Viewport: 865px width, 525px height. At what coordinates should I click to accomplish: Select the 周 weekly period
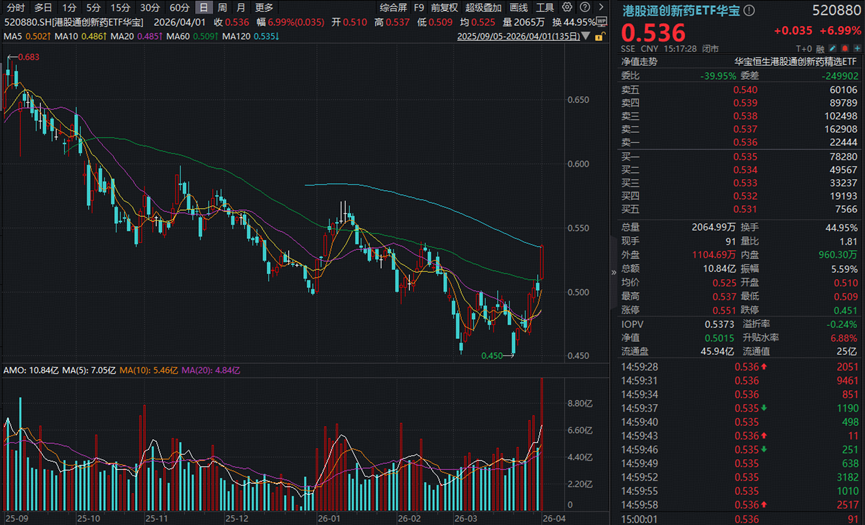tap(222, 7)
